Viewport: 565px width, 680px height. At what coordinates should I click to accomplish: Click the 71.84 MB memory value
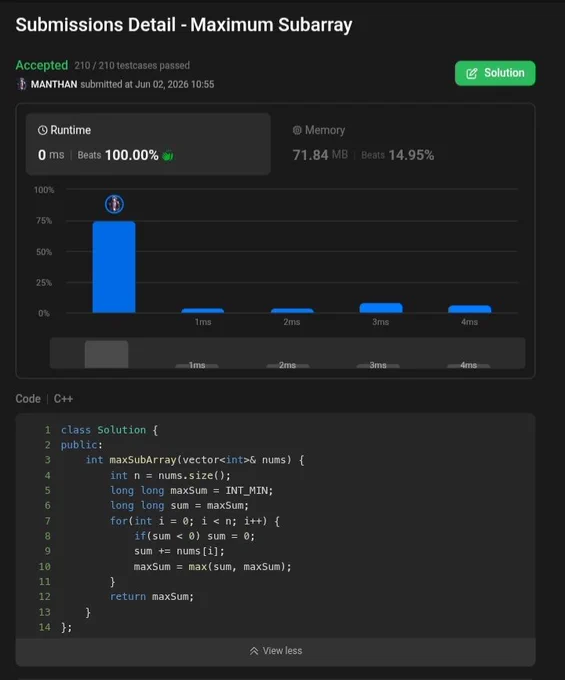pyautogui.click(x=320, y=155)
